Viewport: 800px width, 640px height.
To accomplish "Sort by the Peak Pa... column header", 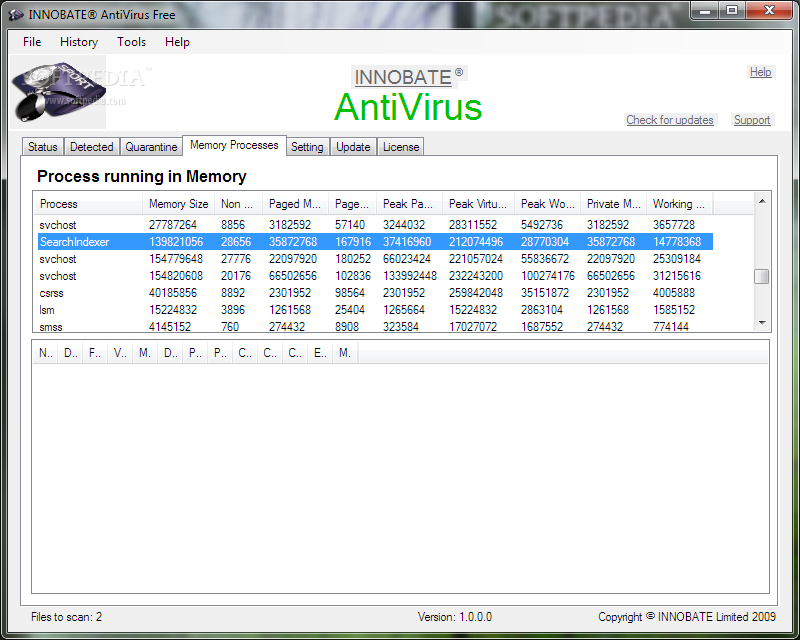I will [x=410, y=204].
